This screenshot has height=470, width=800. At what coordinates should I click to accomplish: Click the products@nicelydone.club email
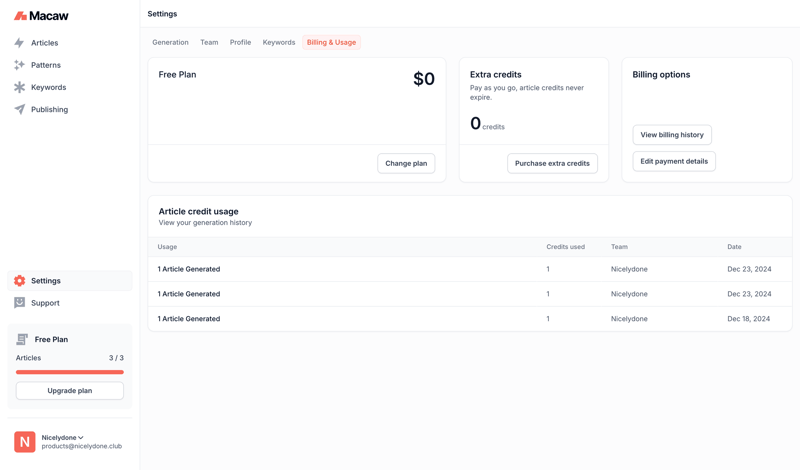(82, 446)
